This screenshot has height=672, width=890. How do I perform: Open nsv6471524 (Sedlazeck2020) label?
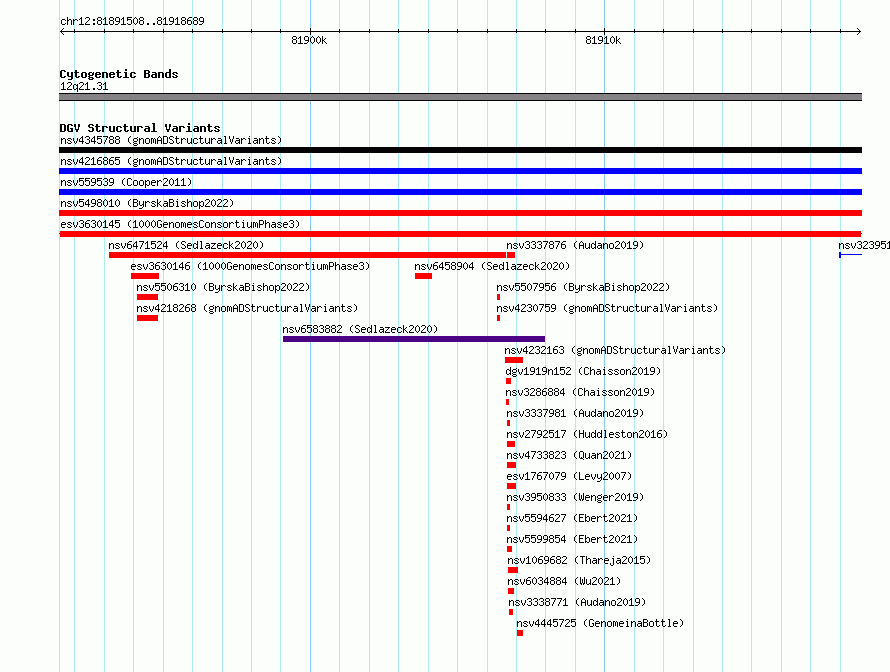point(186,245)
